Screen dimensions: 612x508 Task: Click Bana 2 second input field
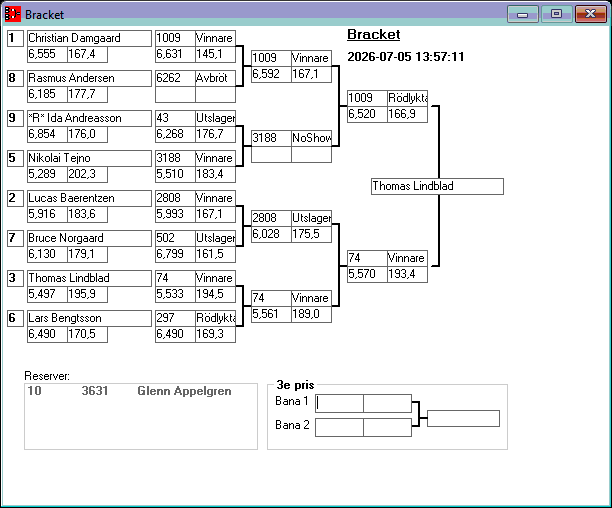pos(387,428)
